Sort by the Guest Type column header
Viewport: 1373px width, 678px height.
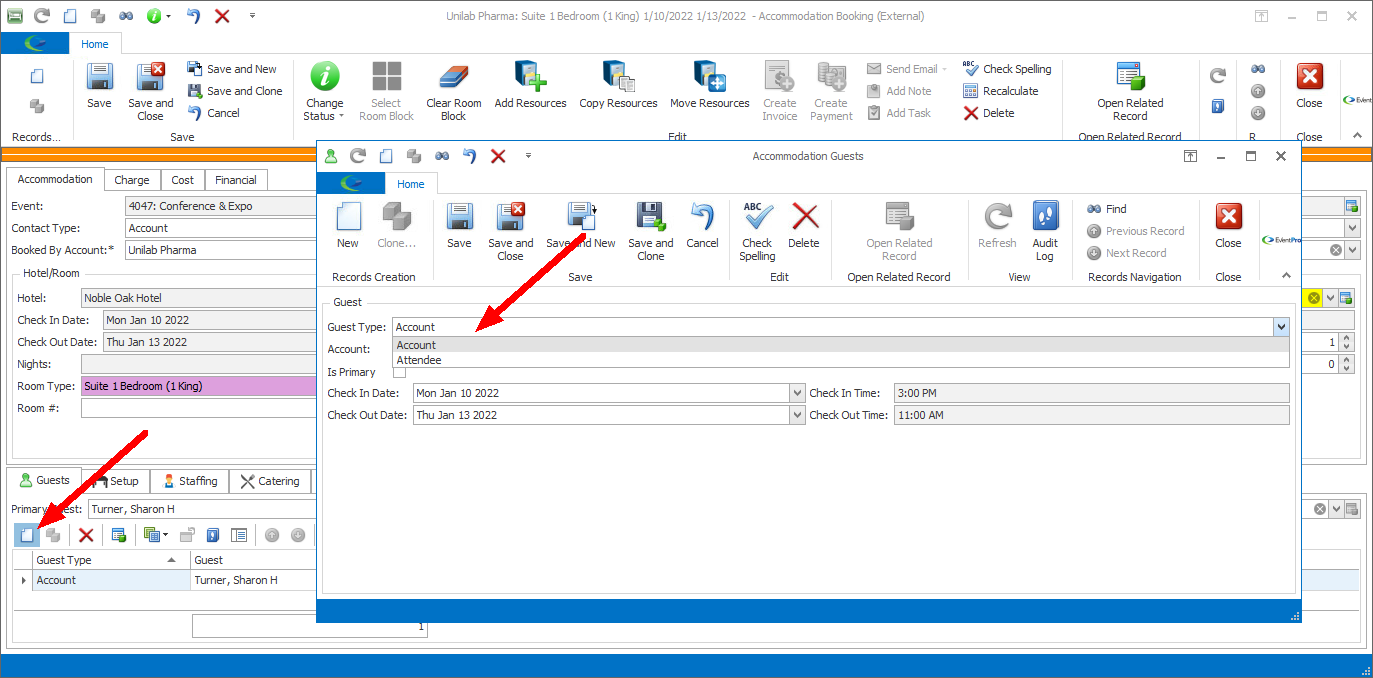(112, 560)
